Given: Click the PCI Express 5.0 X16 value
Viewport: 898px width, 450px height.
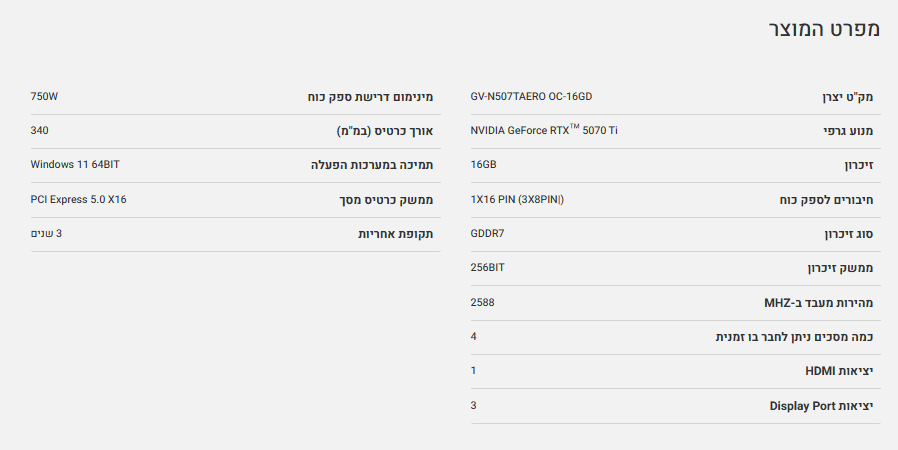Looking at the screenshot, I should tap(79, 199).
